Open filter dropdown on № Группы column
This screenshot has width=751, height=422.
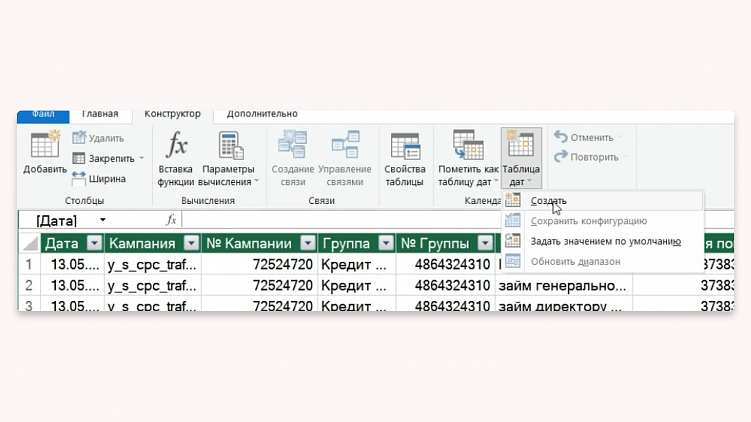(x=485, y=243)
